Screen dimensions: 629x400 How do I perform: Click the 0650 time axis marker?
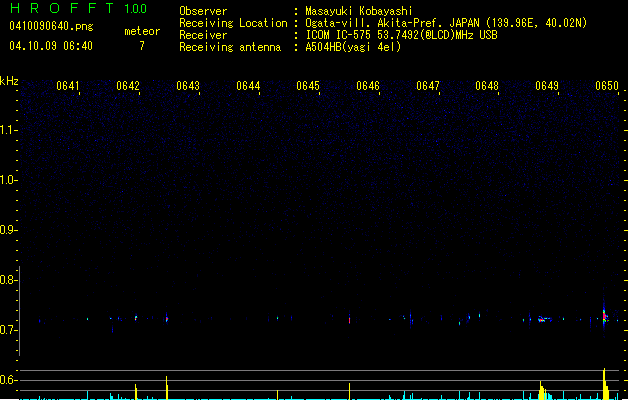tap(607, 86)
